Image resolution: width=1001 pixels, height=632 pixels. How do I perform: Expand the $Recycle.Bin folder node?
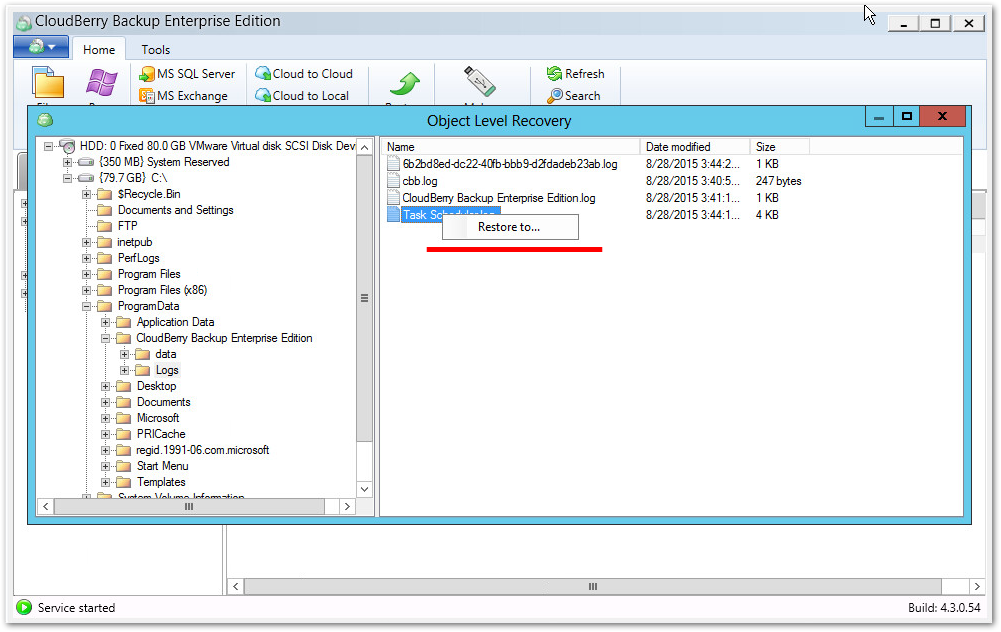click(86, 194)
